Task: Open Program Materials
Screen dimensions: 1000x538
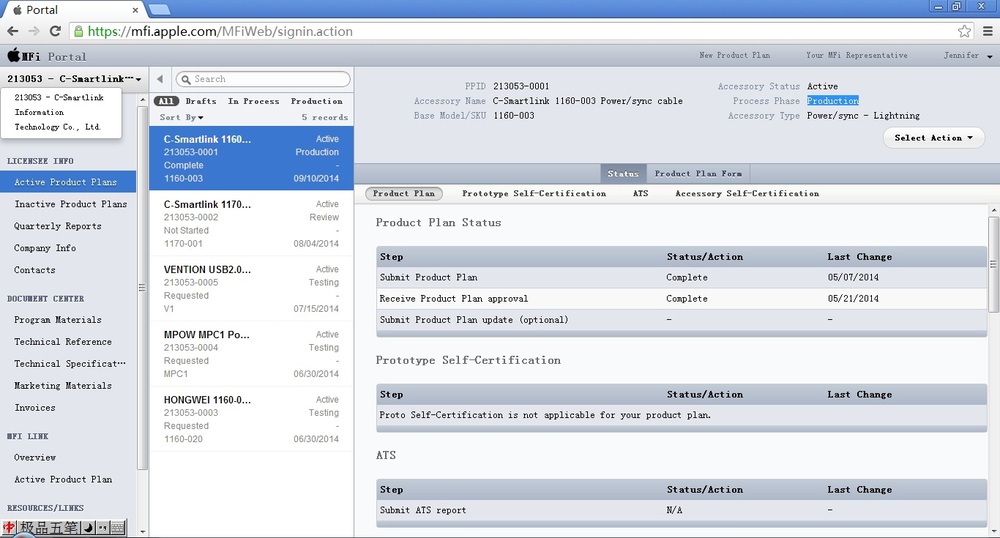Action: (x=57, y=319)
